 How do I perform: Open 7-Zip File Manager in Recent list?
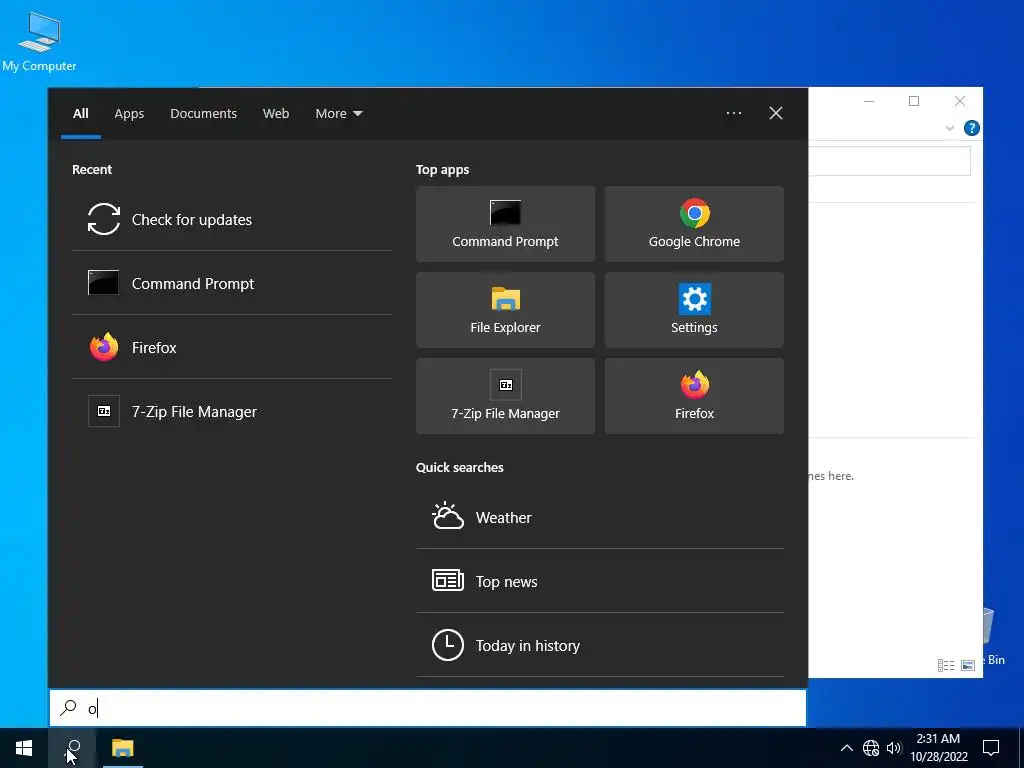click(232, 411)
